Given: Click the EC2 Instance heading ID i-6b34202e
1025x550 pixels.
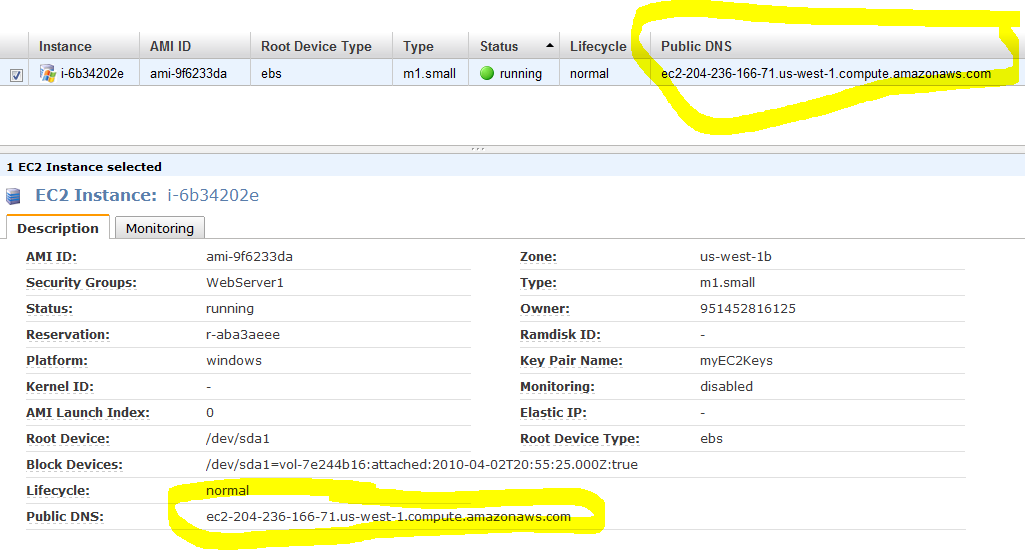Looking at the screenshot, I should pos(213,195).
